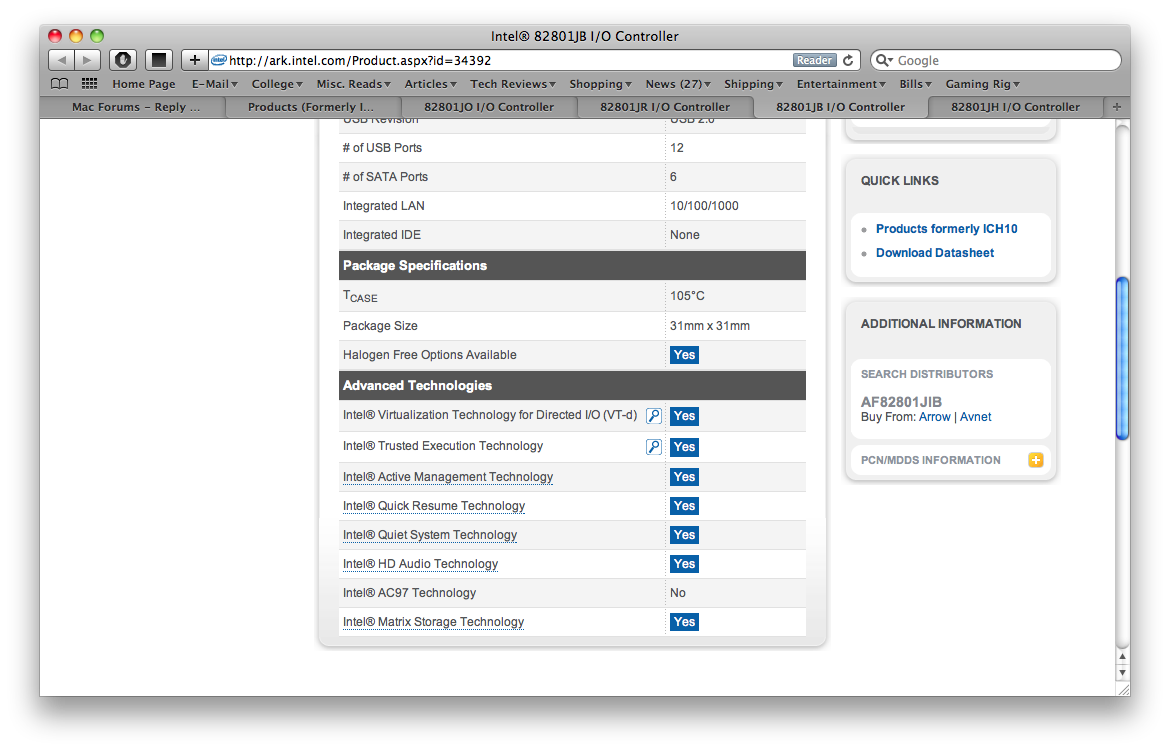The image size is (1170, 751).
Task: Open the Bills bookmarks dropdown
Action: 916,84
